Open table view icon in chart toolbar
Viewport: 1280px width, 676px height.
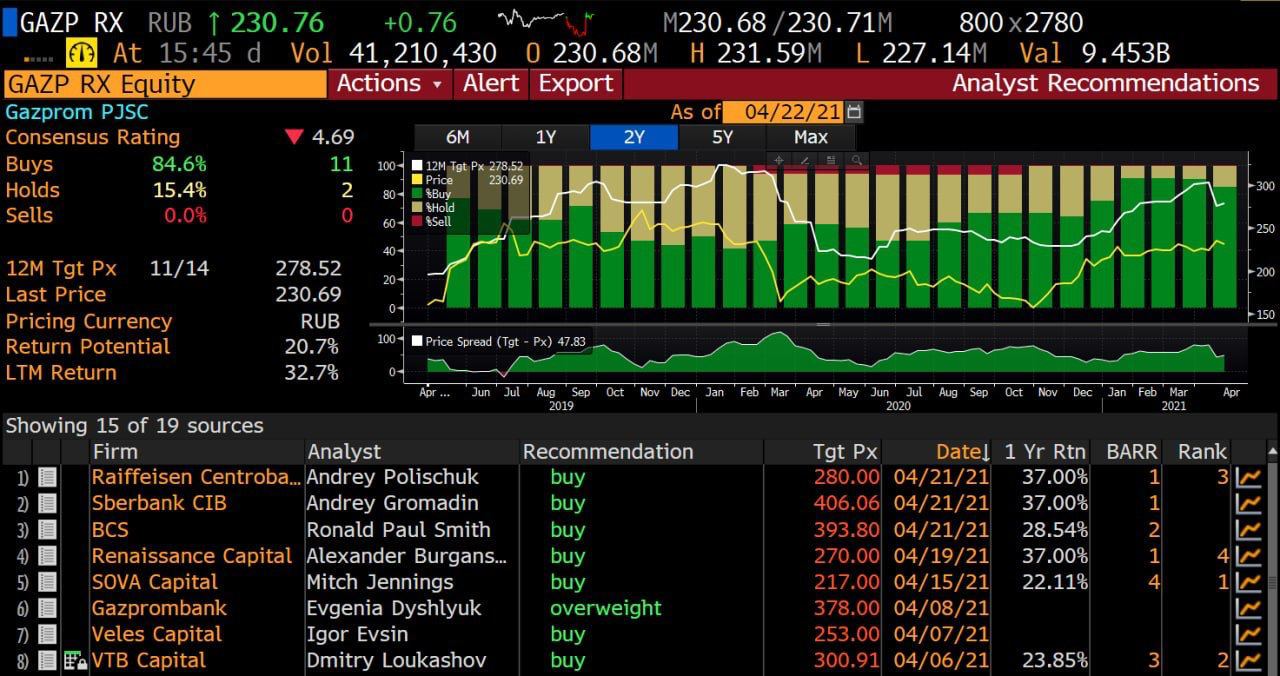tap(831, 160)
